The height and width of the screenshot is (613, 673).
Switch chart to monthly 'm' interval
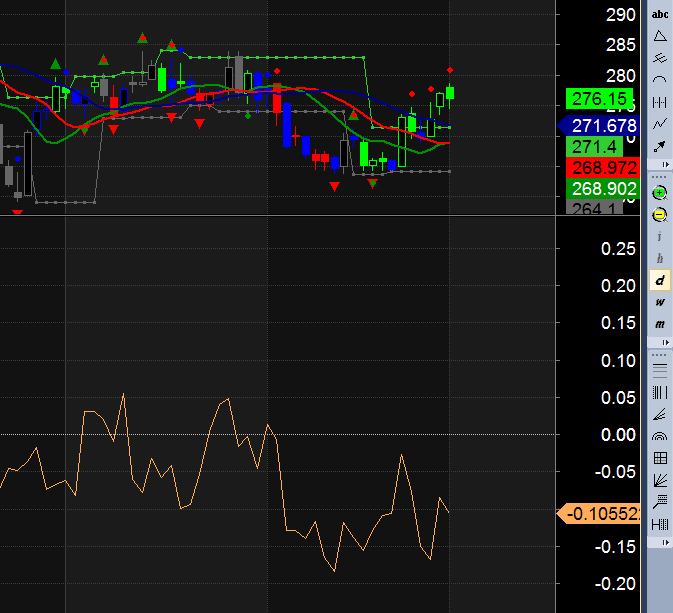[x=660, y=324]
